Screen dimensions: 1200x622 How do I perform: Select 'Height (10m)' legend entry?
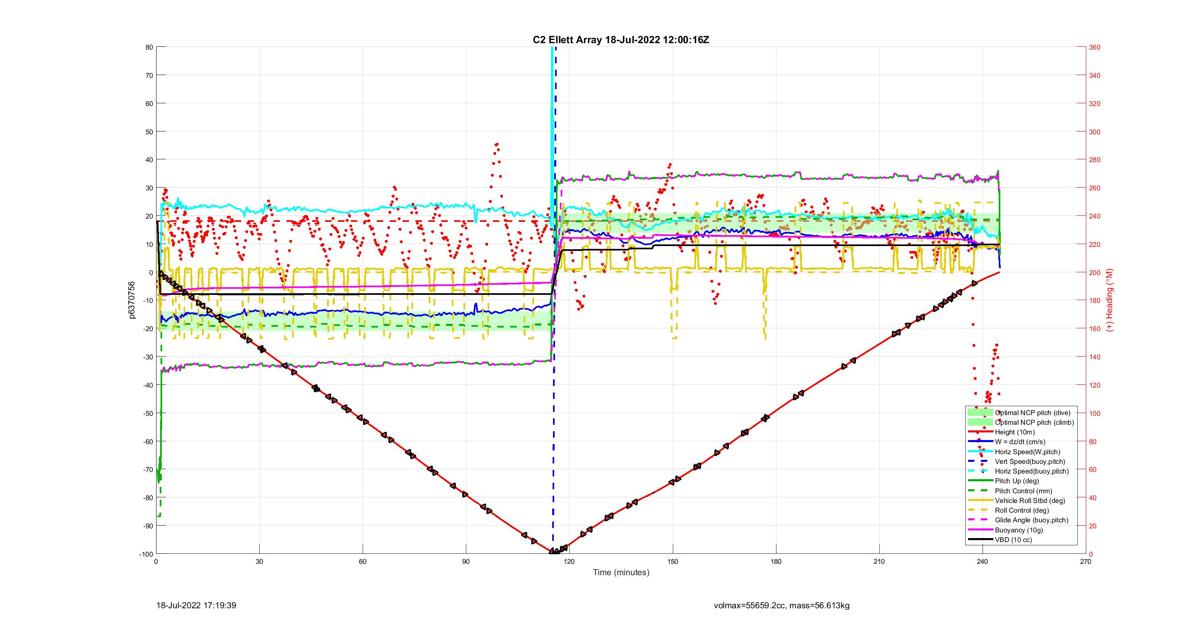pos(1015,432)
